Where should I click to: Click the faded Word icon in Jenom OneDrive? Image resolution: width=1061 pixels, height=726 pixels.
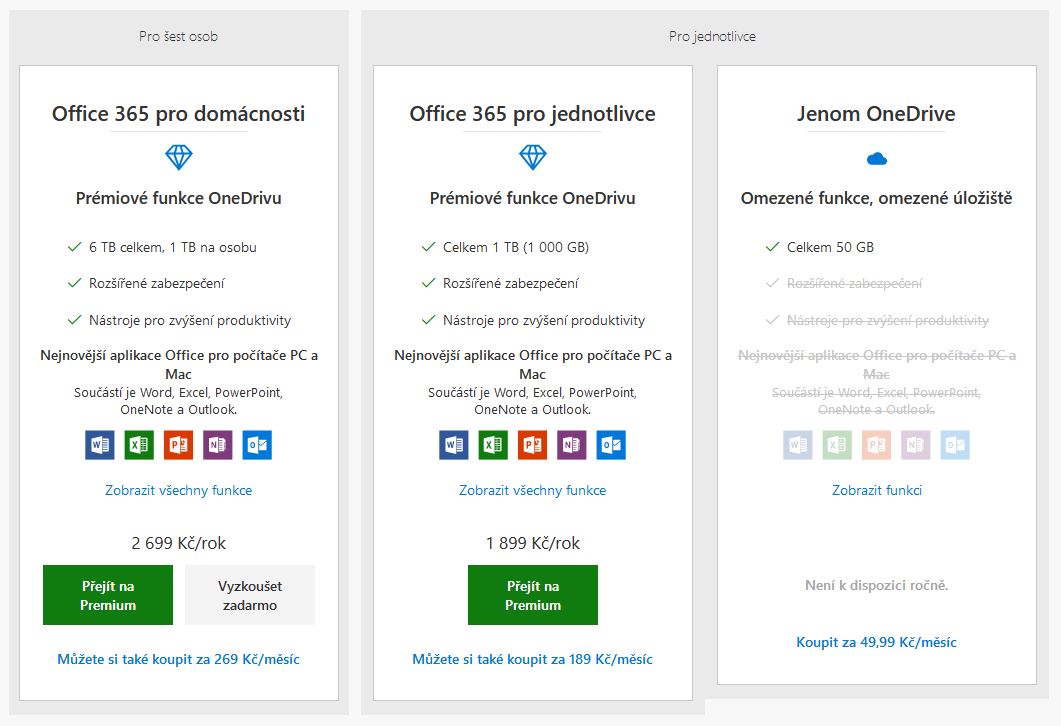[x=798, y=445]
